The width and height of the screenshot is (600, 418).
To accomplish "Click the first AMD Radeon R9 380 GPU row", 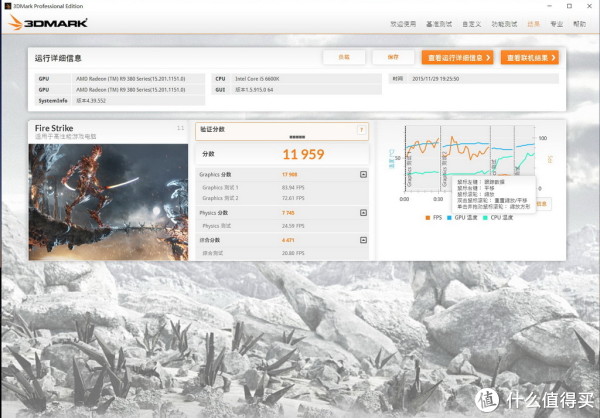I will (x=120, y=78).
